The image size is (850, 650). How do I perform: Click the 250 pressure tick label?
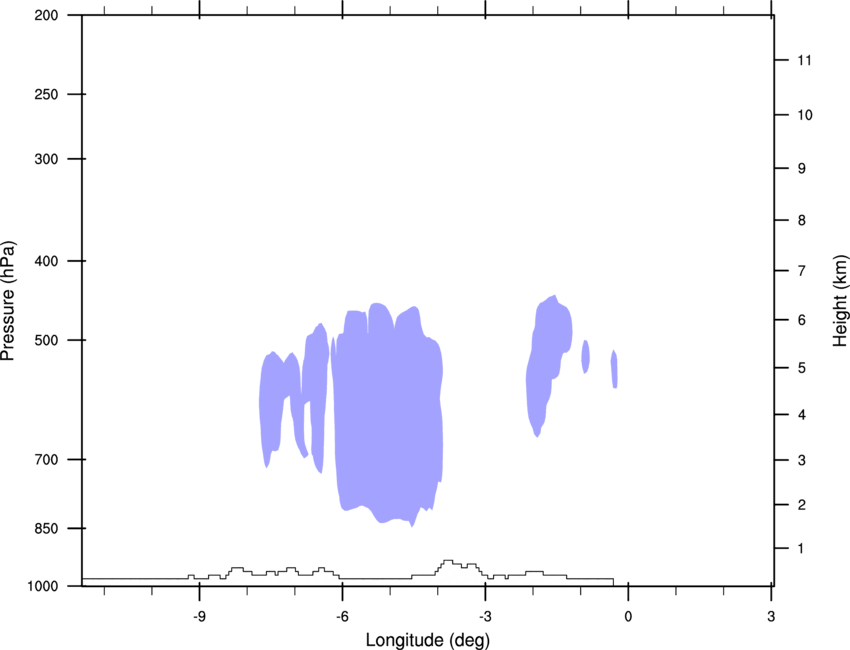pos(46,94)
